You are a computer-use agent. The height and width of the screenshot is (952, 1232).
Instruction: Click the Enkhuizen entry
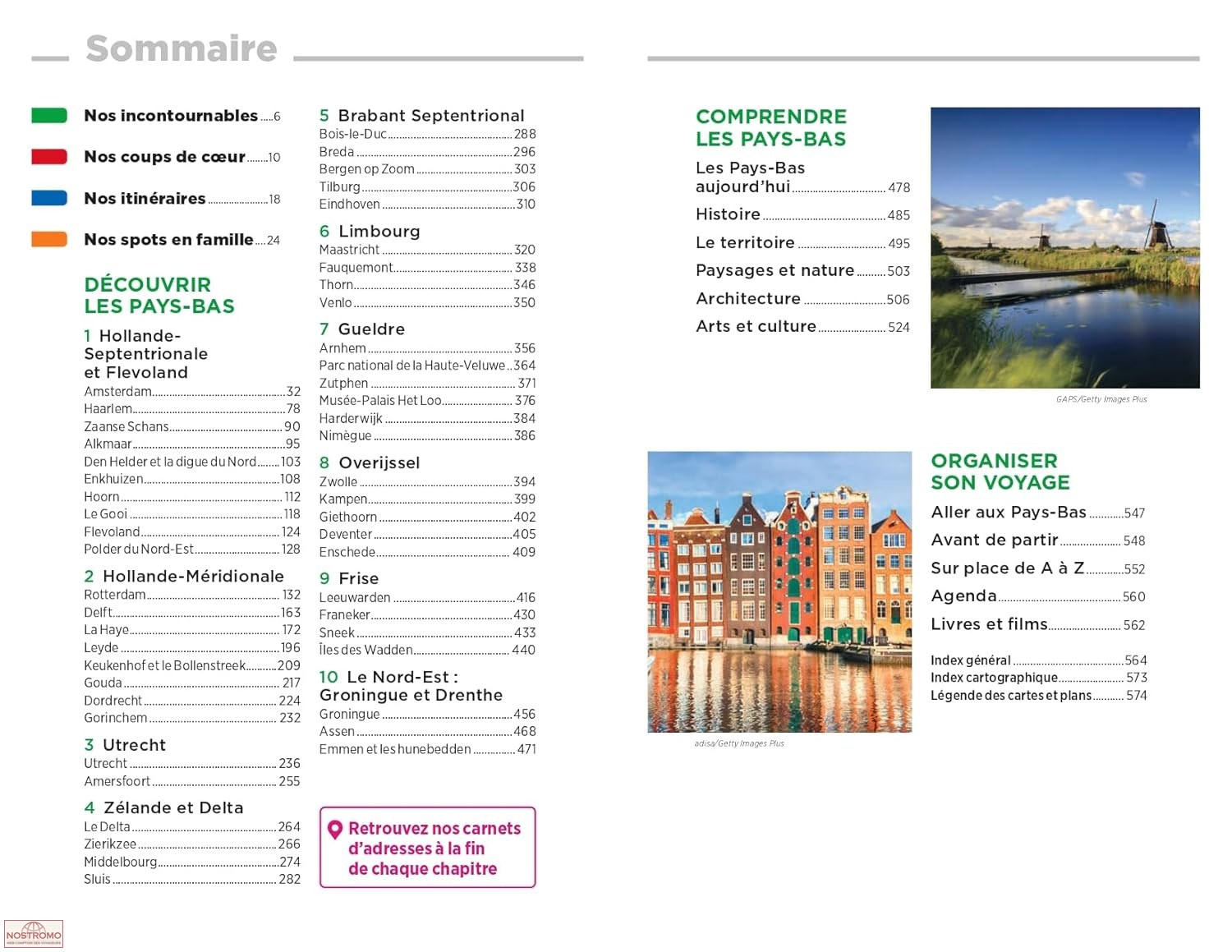click(192, 479)
